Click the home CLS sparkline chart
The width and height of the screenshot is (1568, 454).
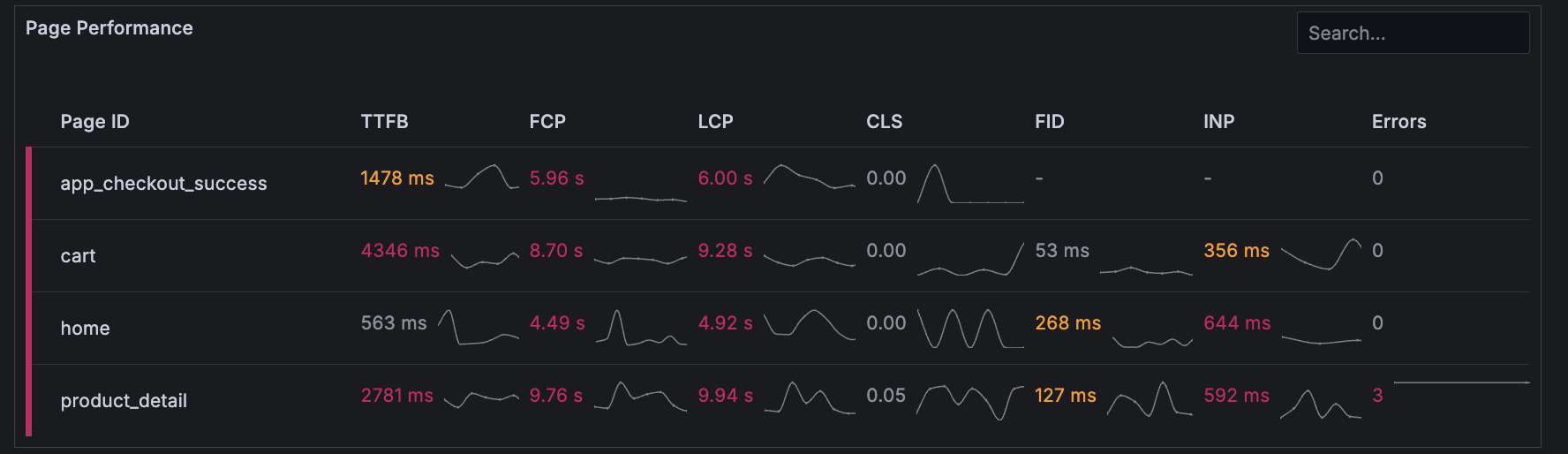(970, 329)
